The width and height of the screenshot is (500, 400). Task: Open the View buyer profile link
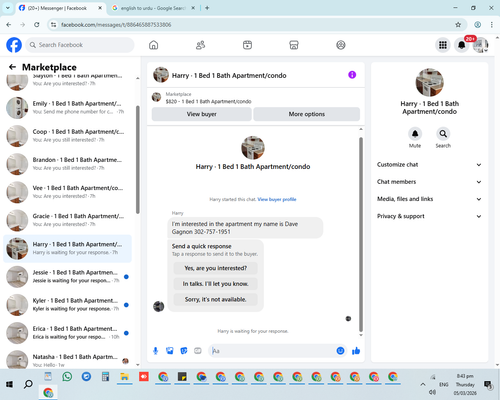(277, 199)
